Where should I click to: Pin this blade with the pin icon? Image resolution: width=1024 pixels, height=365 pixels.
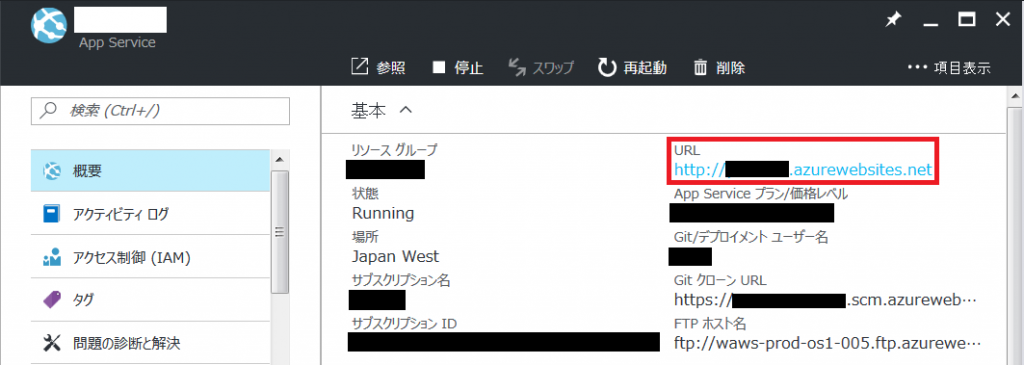pos(892,21)
